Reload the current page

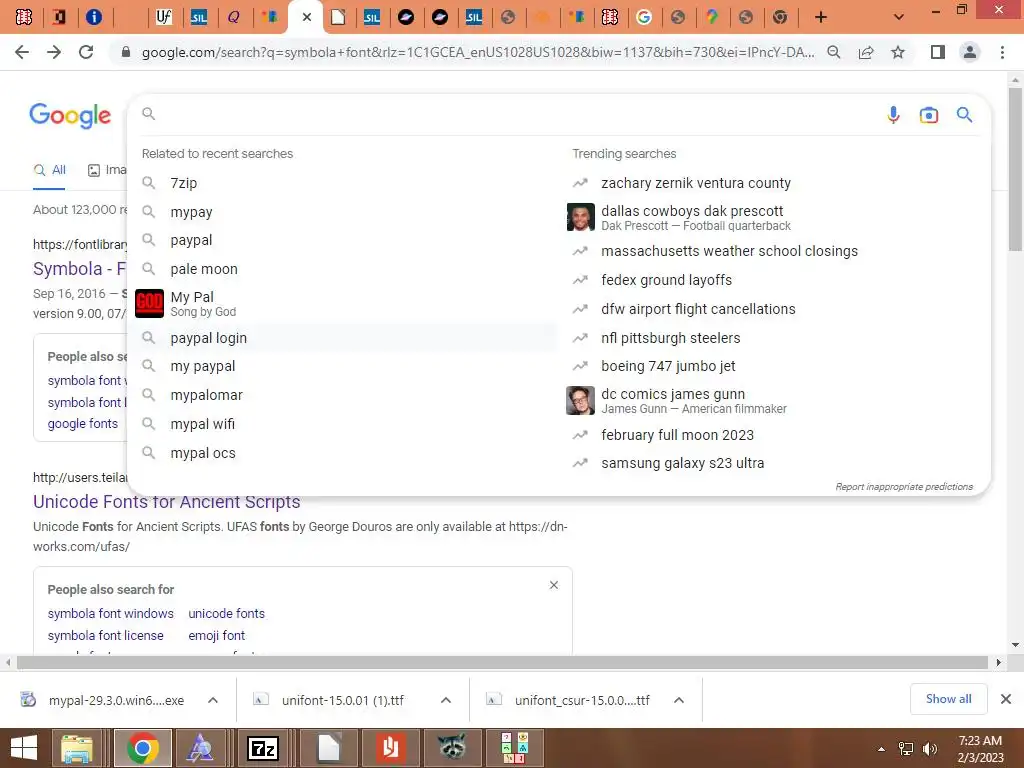pyautogui.click(x=86, y=52)
